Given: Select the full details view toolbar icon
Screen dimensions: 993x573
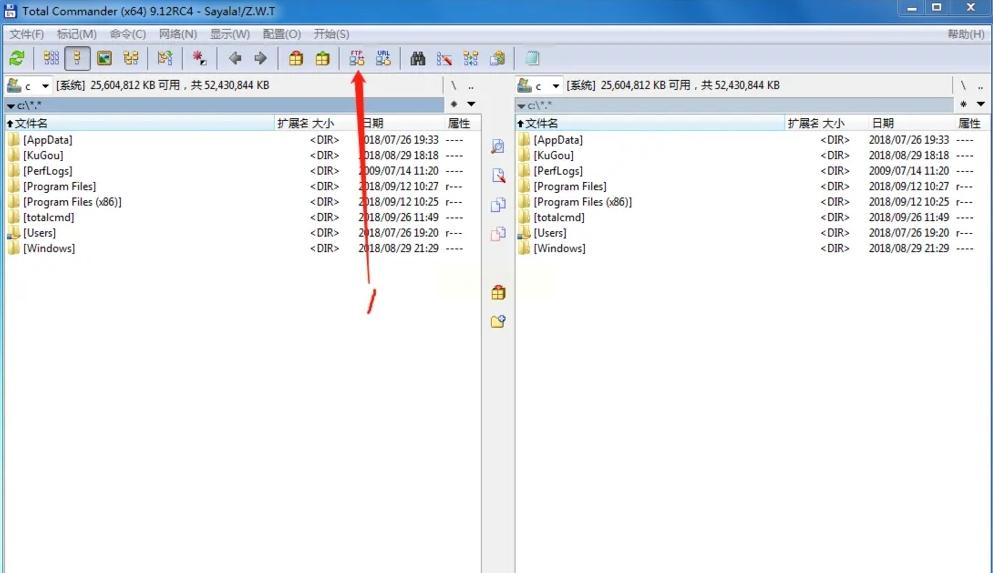Looking at the screenshot, I should click(x=77, y=58).
